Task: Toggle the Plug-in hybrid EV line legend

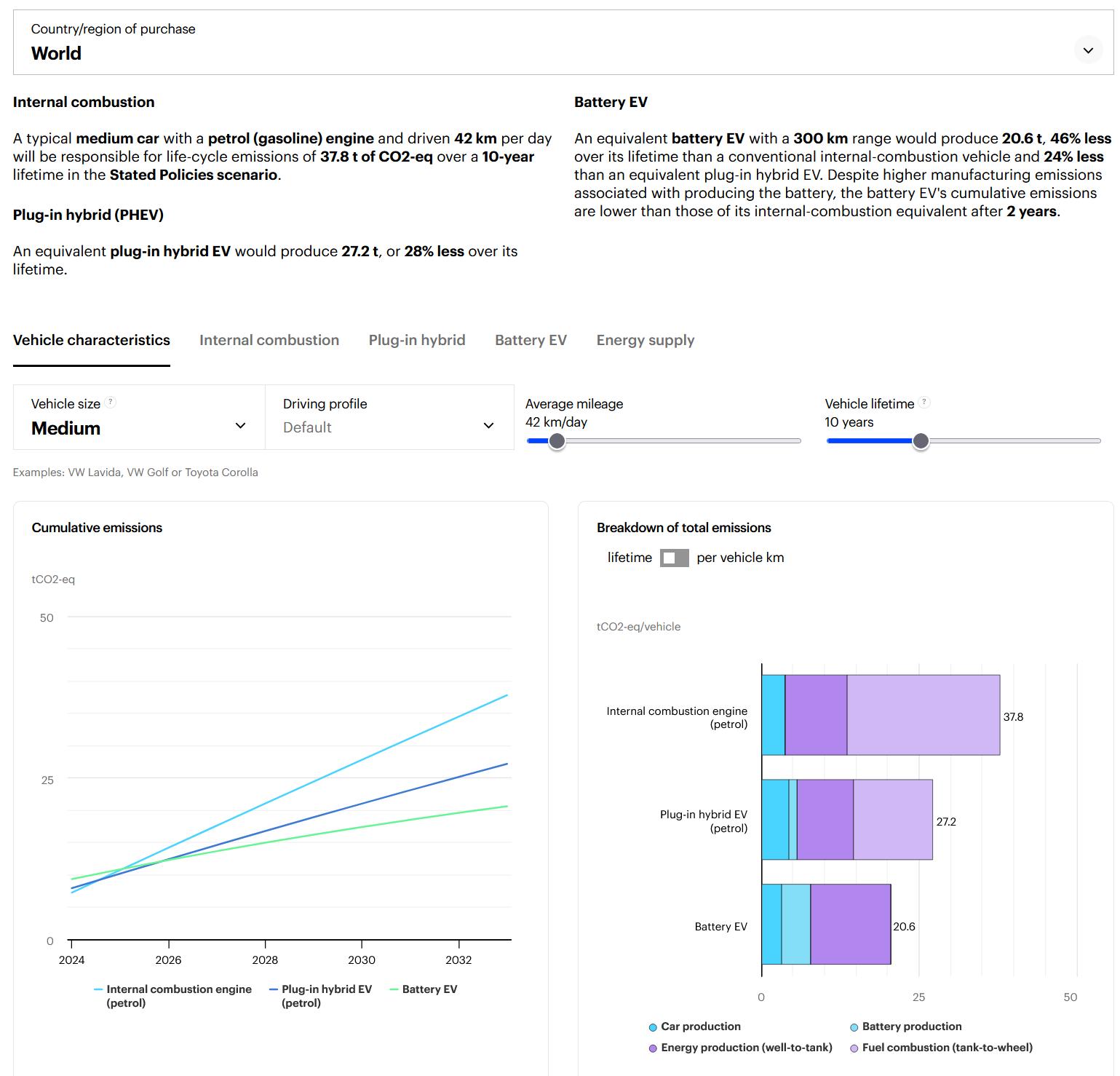Action: click(x=320, y=995)
